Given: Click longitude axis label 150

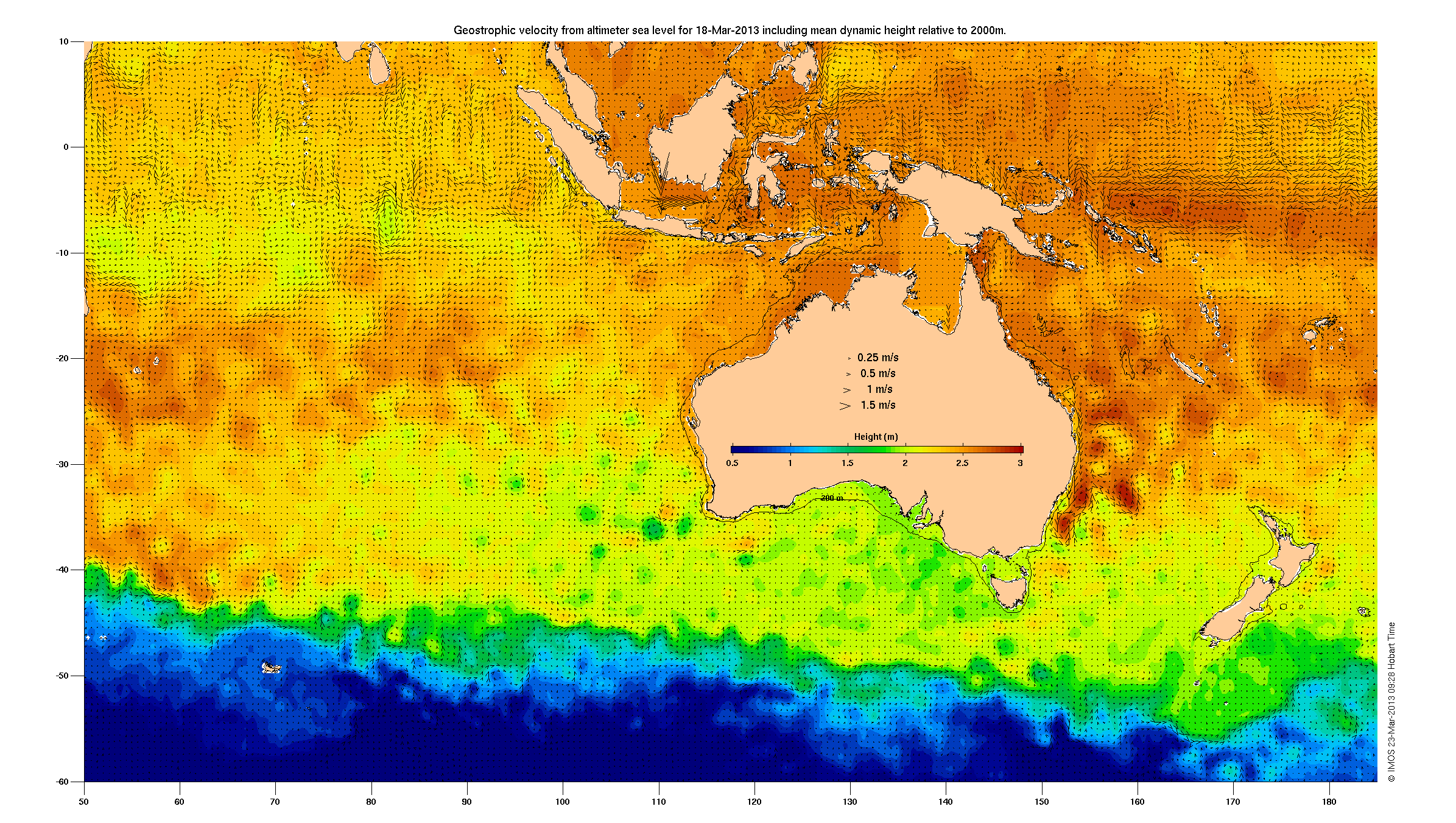Looking at the screenshot, I should pos(1041,802).
